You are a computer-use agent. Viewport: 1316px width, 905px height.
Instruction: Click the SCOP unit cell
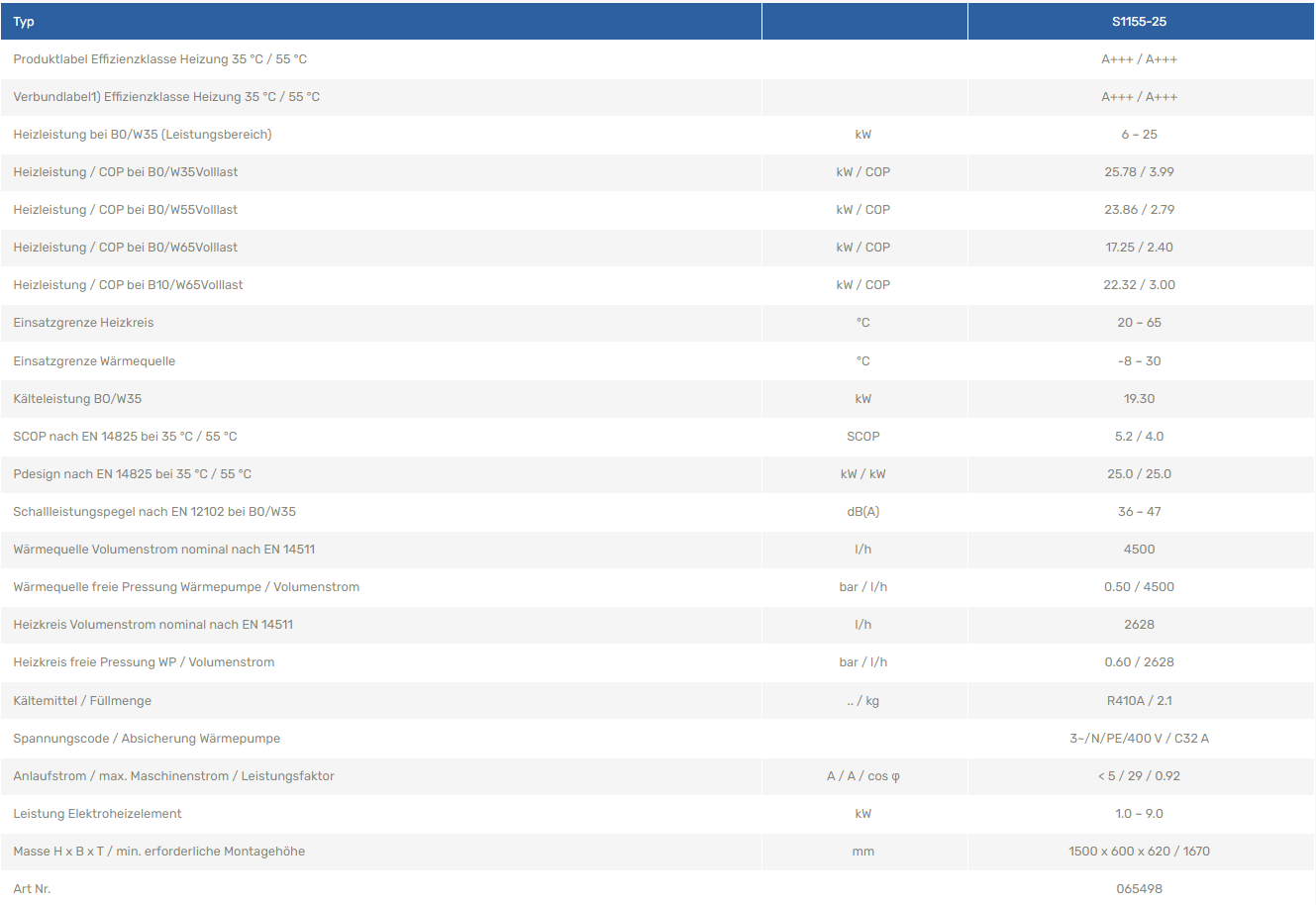tap(862, 437)
